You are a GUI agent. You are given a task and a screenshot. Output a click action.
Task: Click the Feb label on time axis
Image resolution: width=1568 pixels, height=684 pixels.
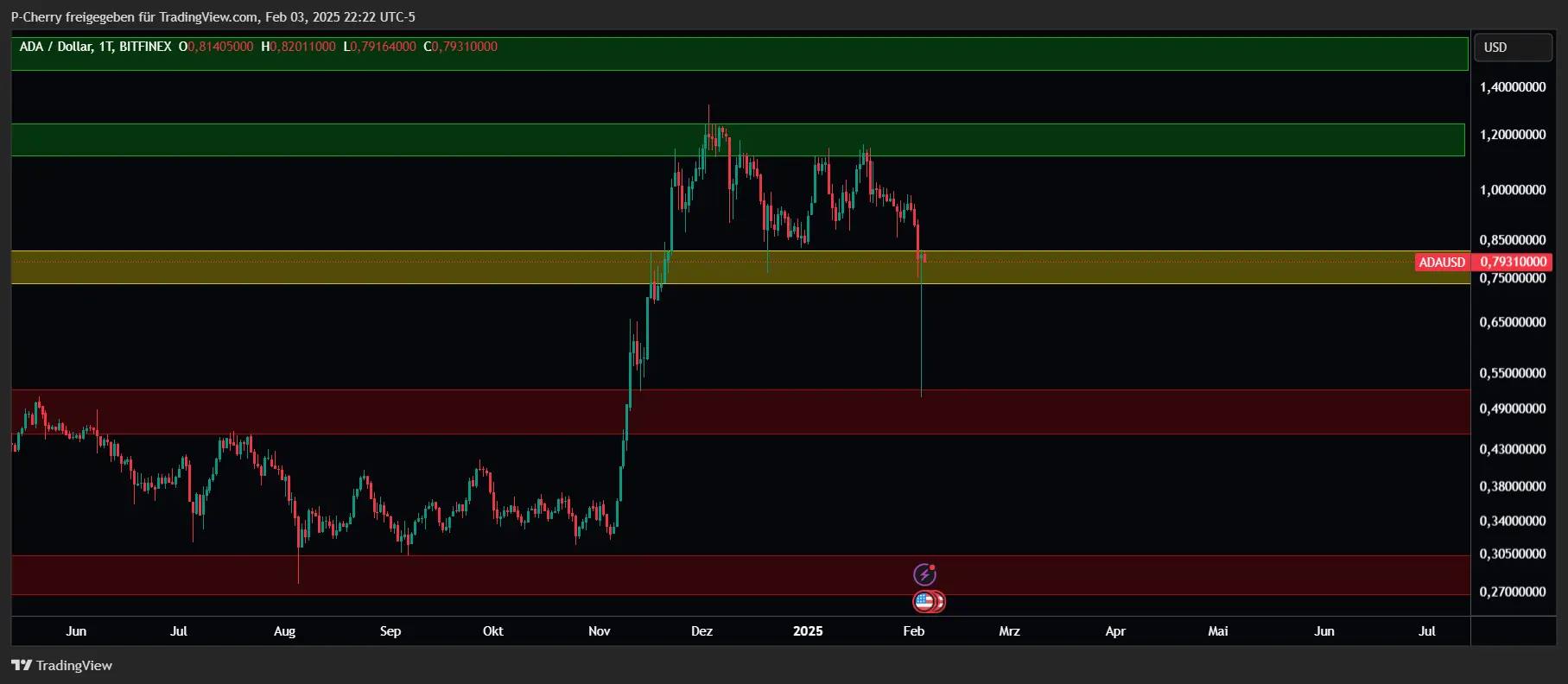tap(914, 631)
